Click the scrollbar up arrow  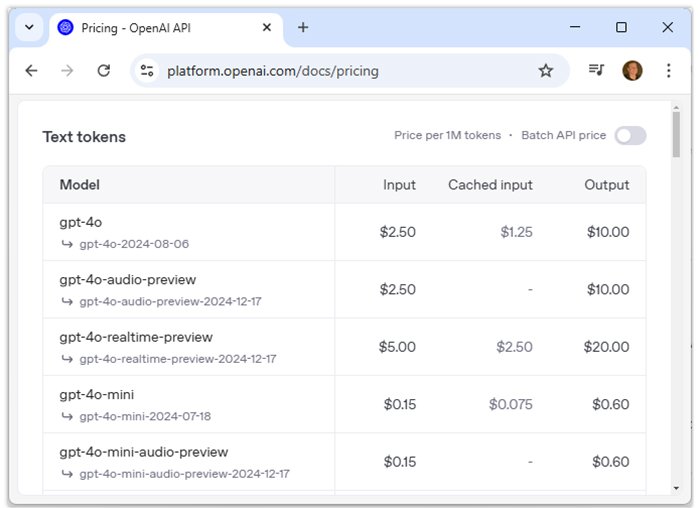pos(676,108)
